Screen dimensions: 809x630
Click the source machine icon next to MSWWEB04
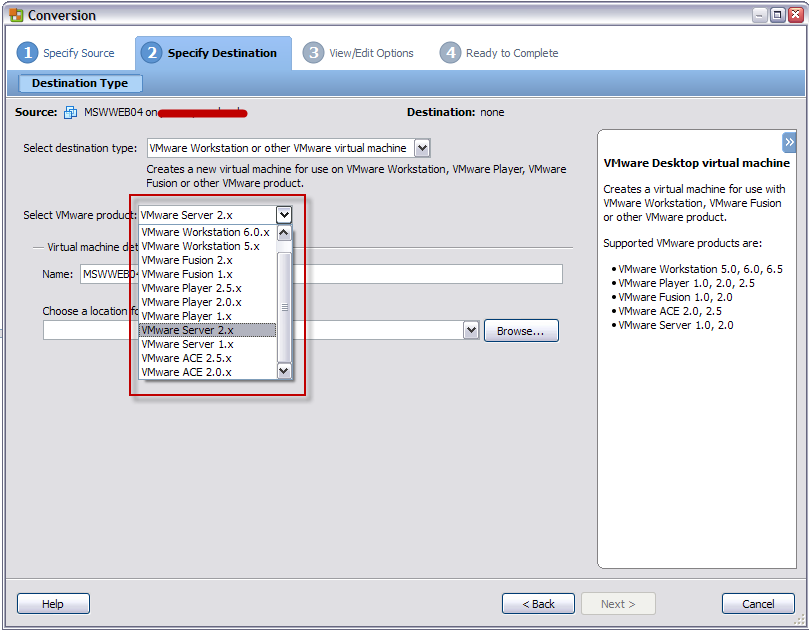(x=71, y=112)
